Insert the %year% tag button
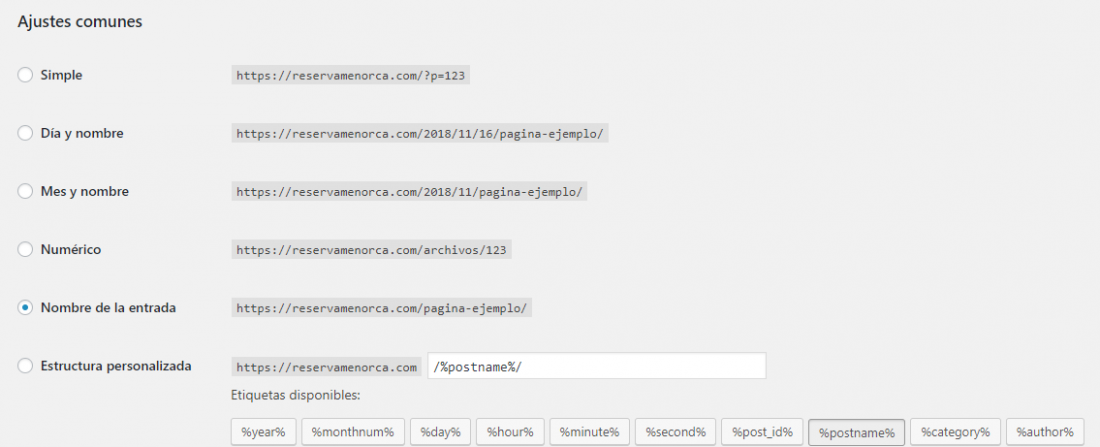Screen dimensions: 1100x447 (264, 432)
